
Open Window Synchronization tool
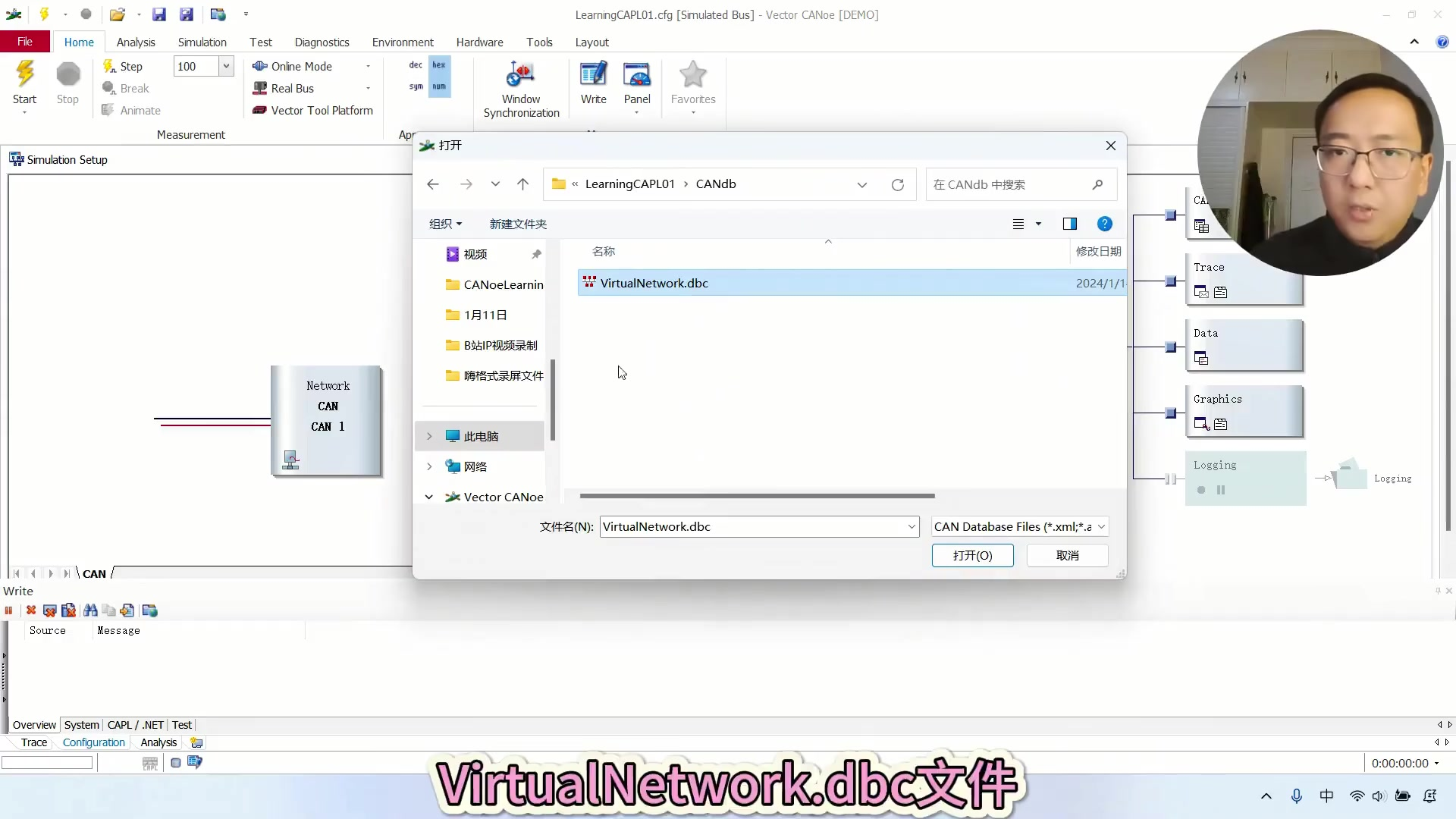coord(521,89)
